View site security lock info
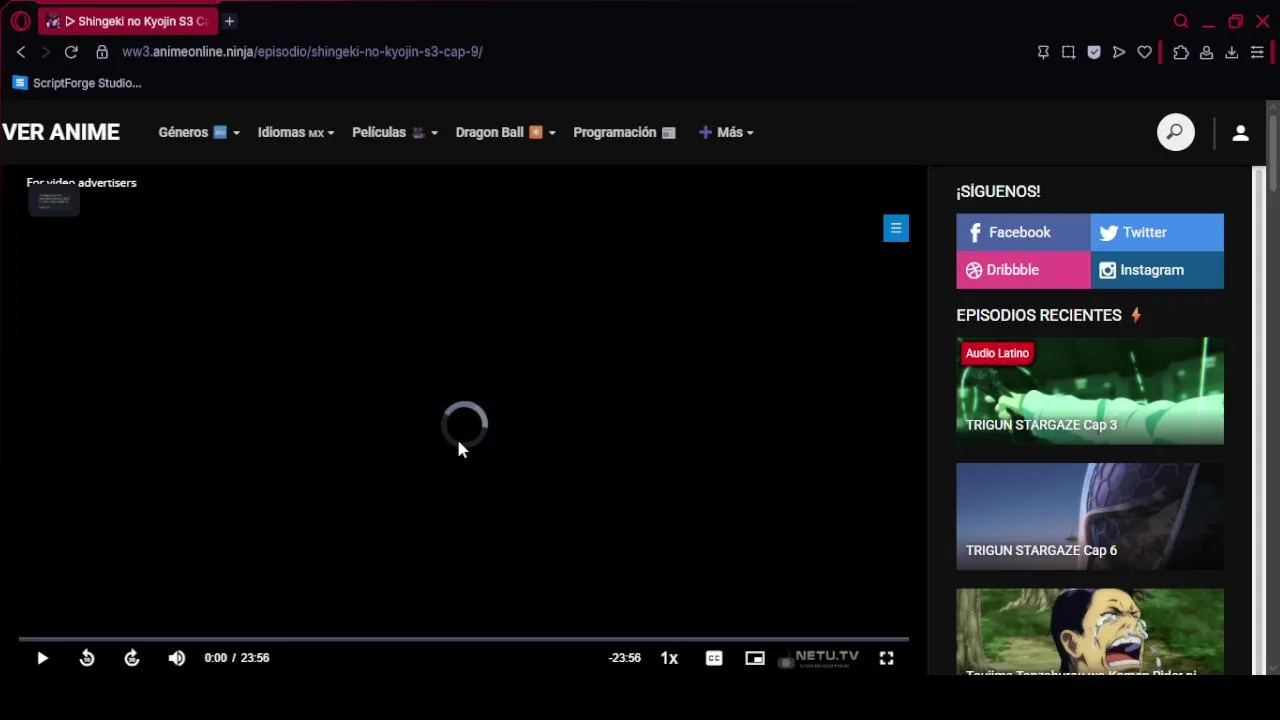Image resolution: width=1280 pixels, height=720 pixels. coord(102,52)
